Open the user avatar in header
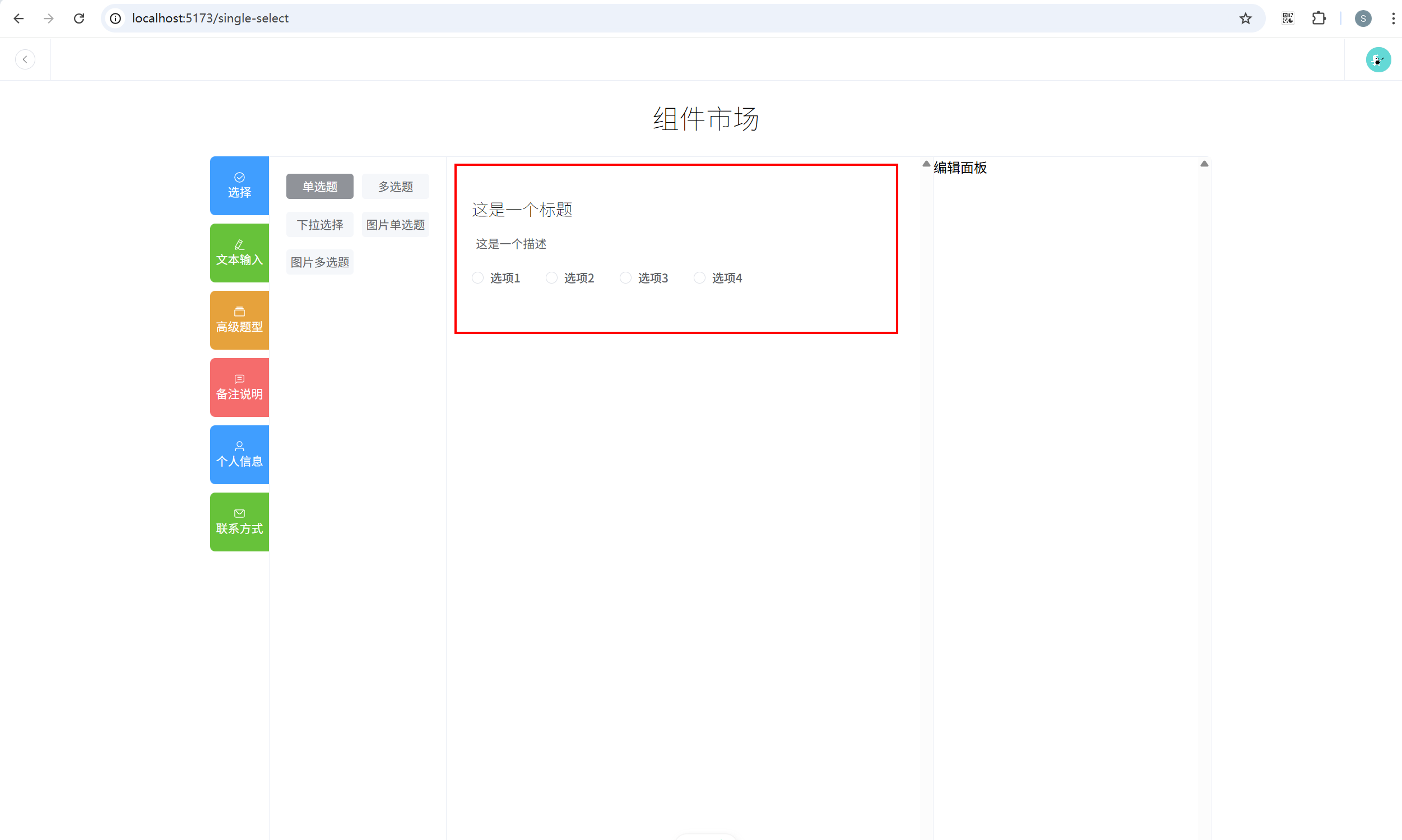The image size is (1402, 840). 1378,59
